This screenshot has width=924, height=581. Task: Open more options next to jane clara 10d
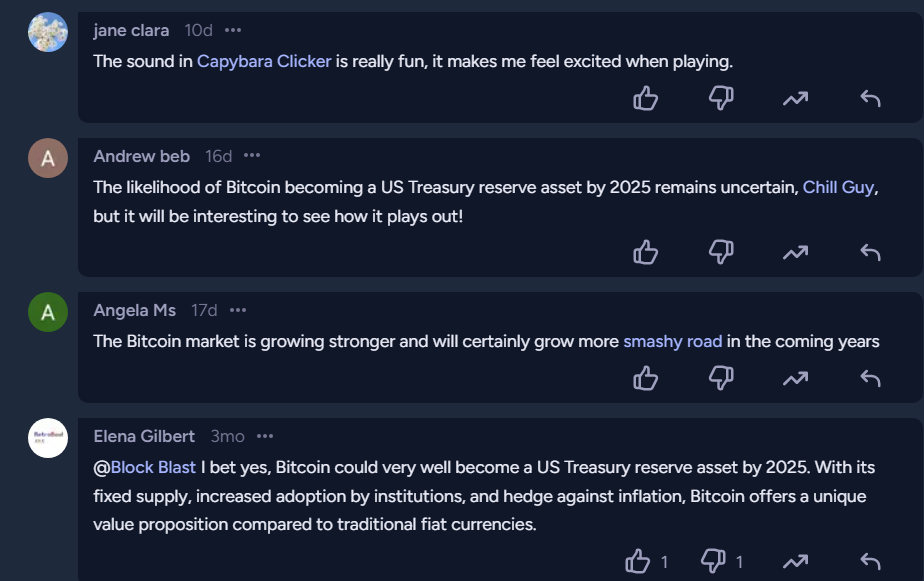pos(233,30)
